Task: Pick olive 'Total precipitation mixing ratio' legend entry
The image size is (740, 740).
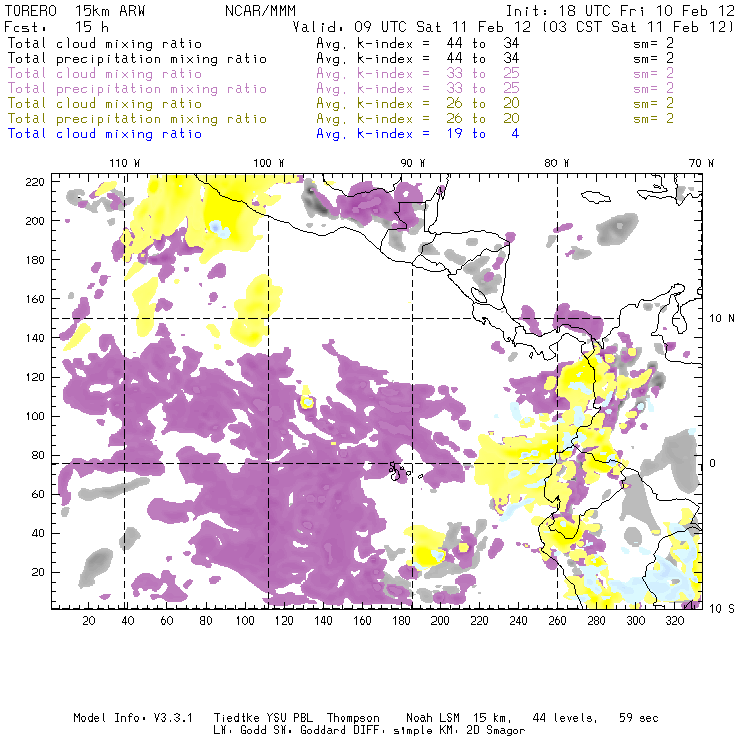Action: (137, 119)
